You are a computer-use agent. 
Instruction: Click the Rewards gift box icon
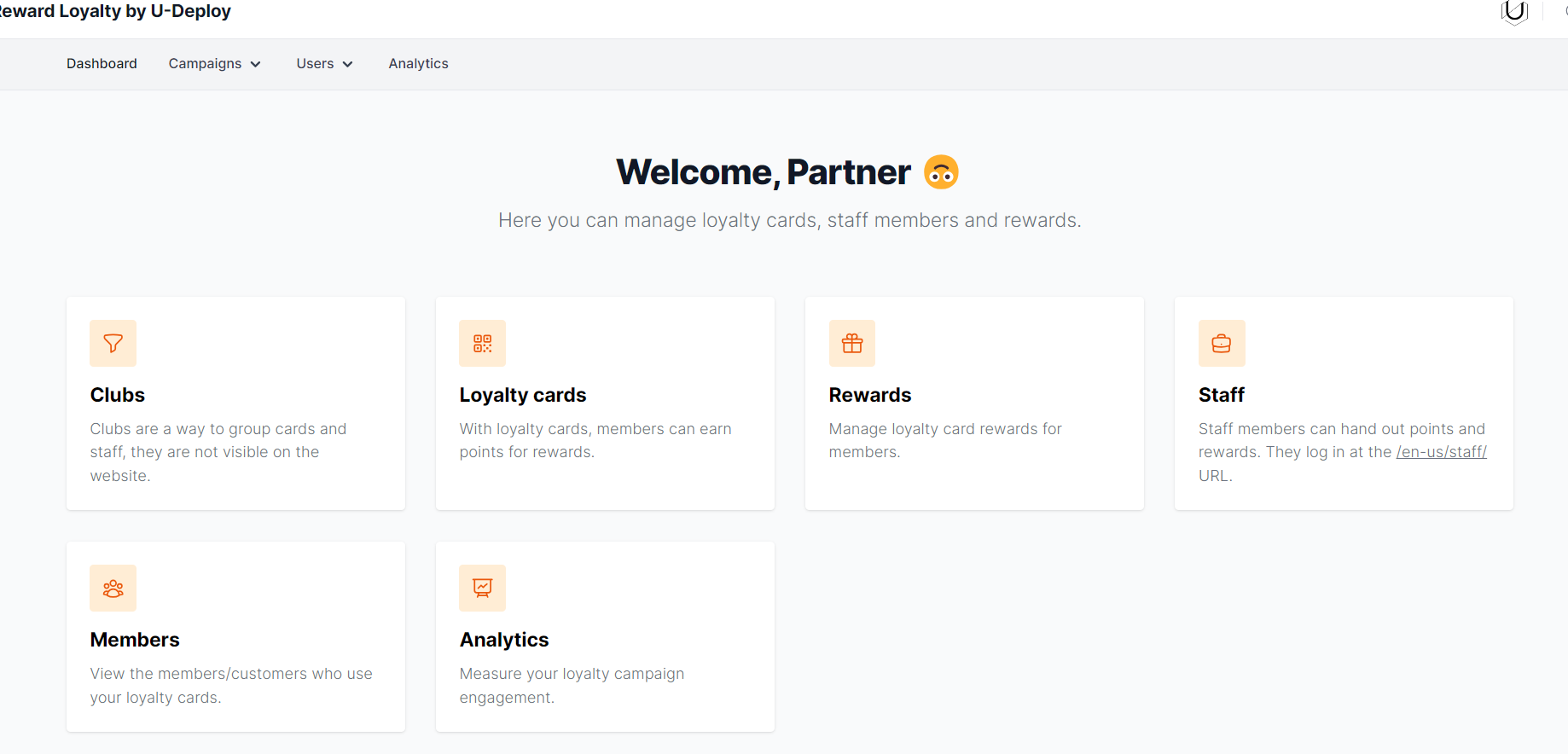point(851,343)
